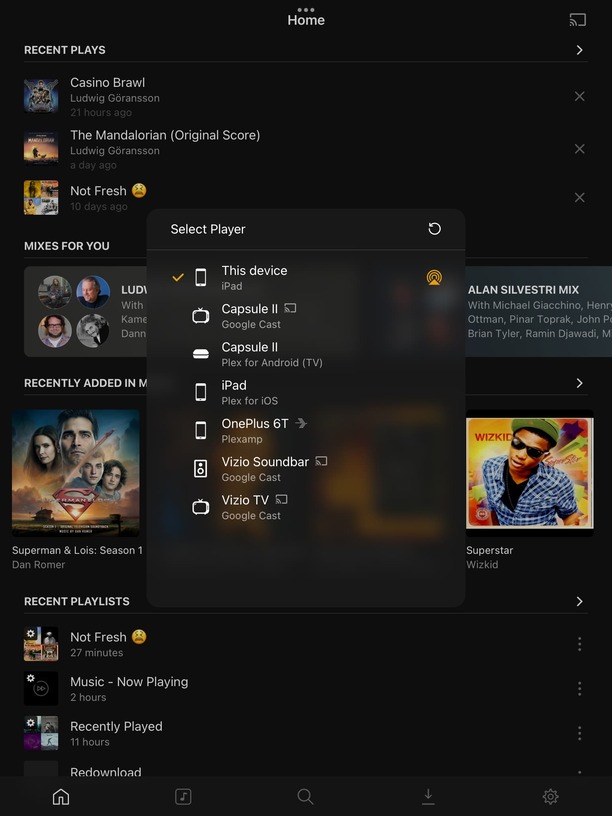Click the Wizkid artist name

(482, 565)
